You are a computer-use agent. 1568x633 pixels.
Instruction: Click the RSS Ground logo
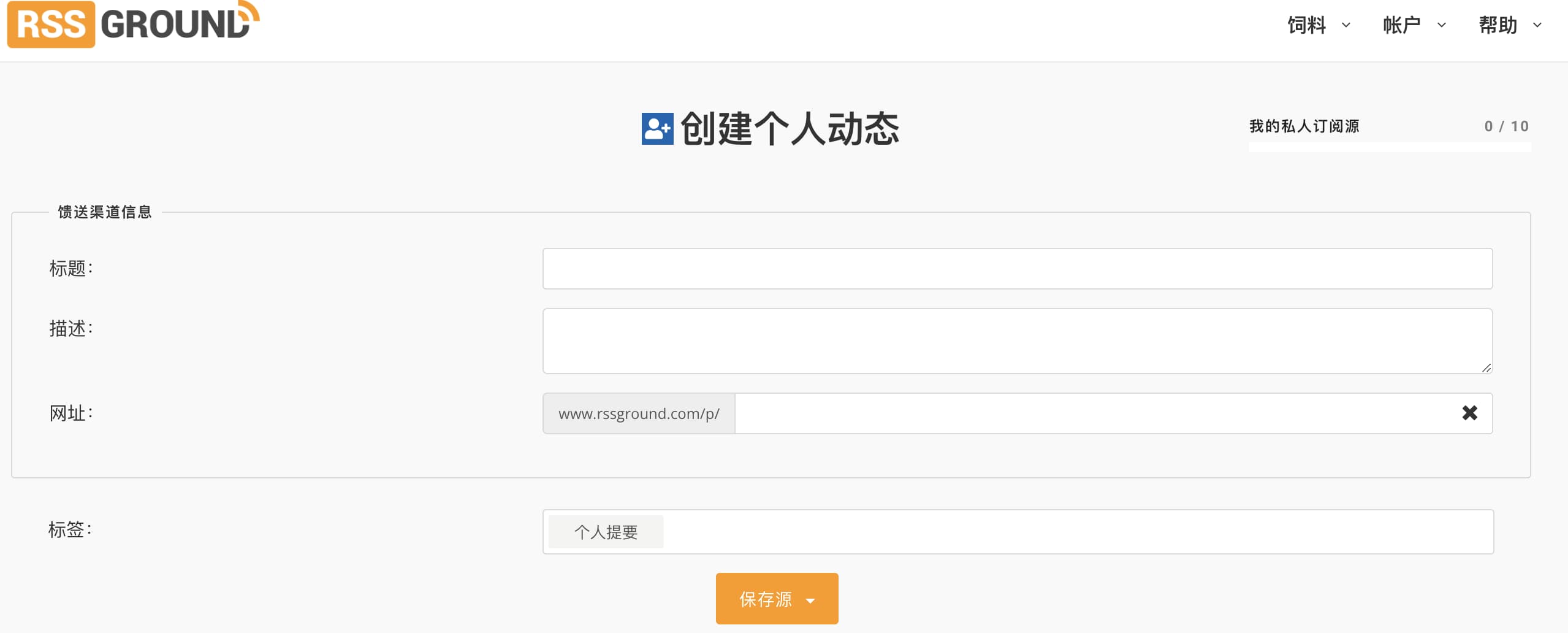[x=132, y=25]
